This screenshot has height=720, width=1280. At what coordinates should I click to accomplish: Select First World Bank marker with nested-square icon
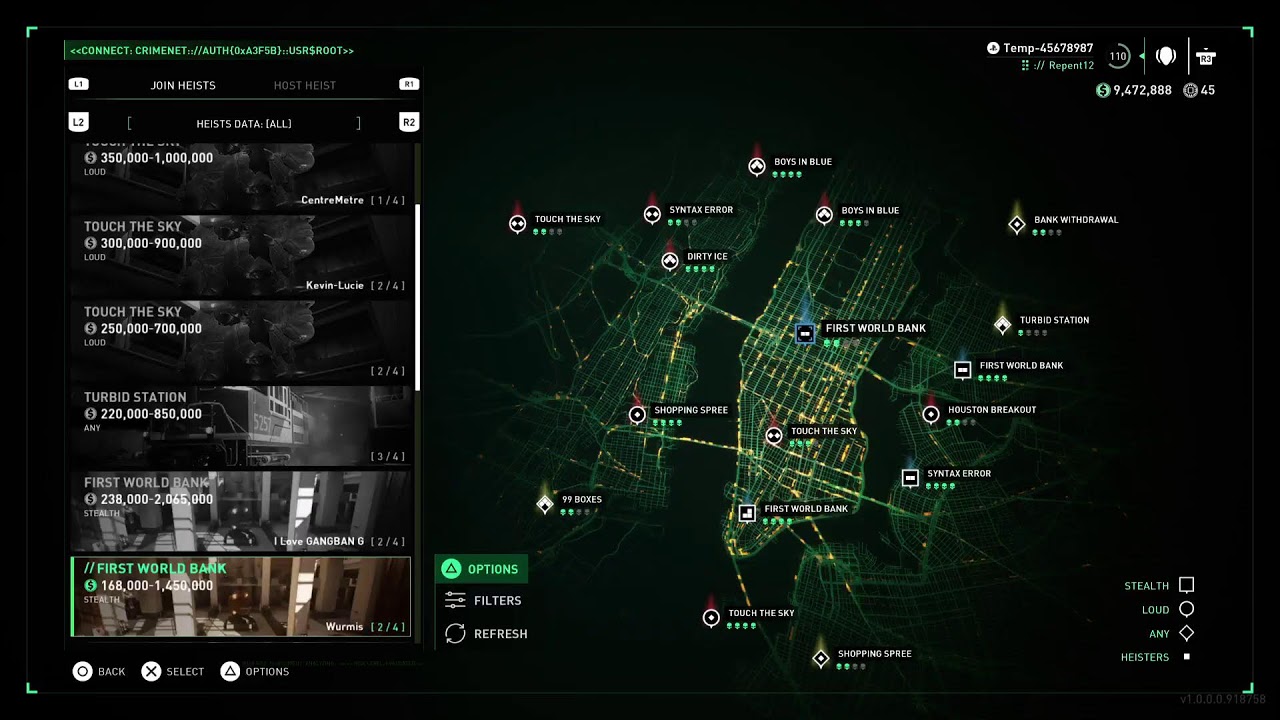tap(747, 513)
